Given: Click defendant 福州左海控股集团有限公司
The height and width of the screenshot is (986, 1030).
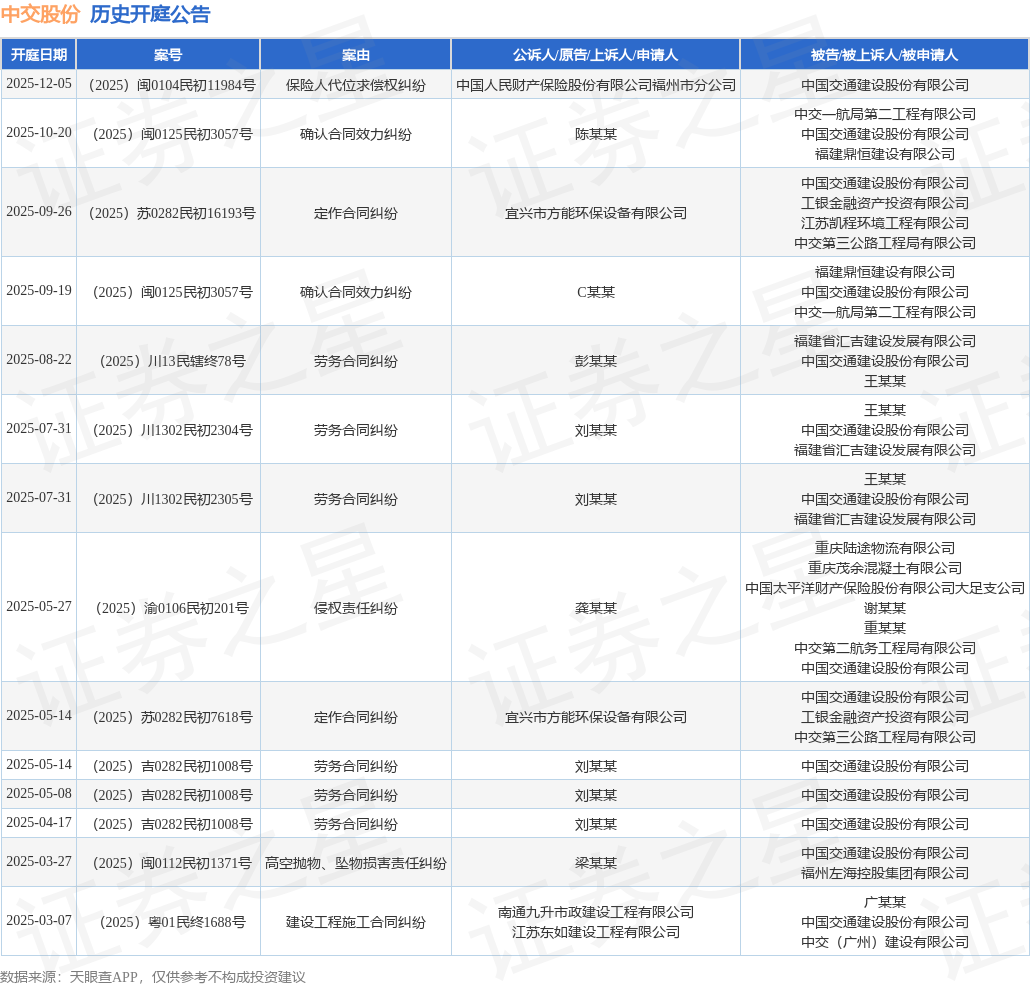Looking at the screenshot, I should pyautogui.click(x=885, y=872).
